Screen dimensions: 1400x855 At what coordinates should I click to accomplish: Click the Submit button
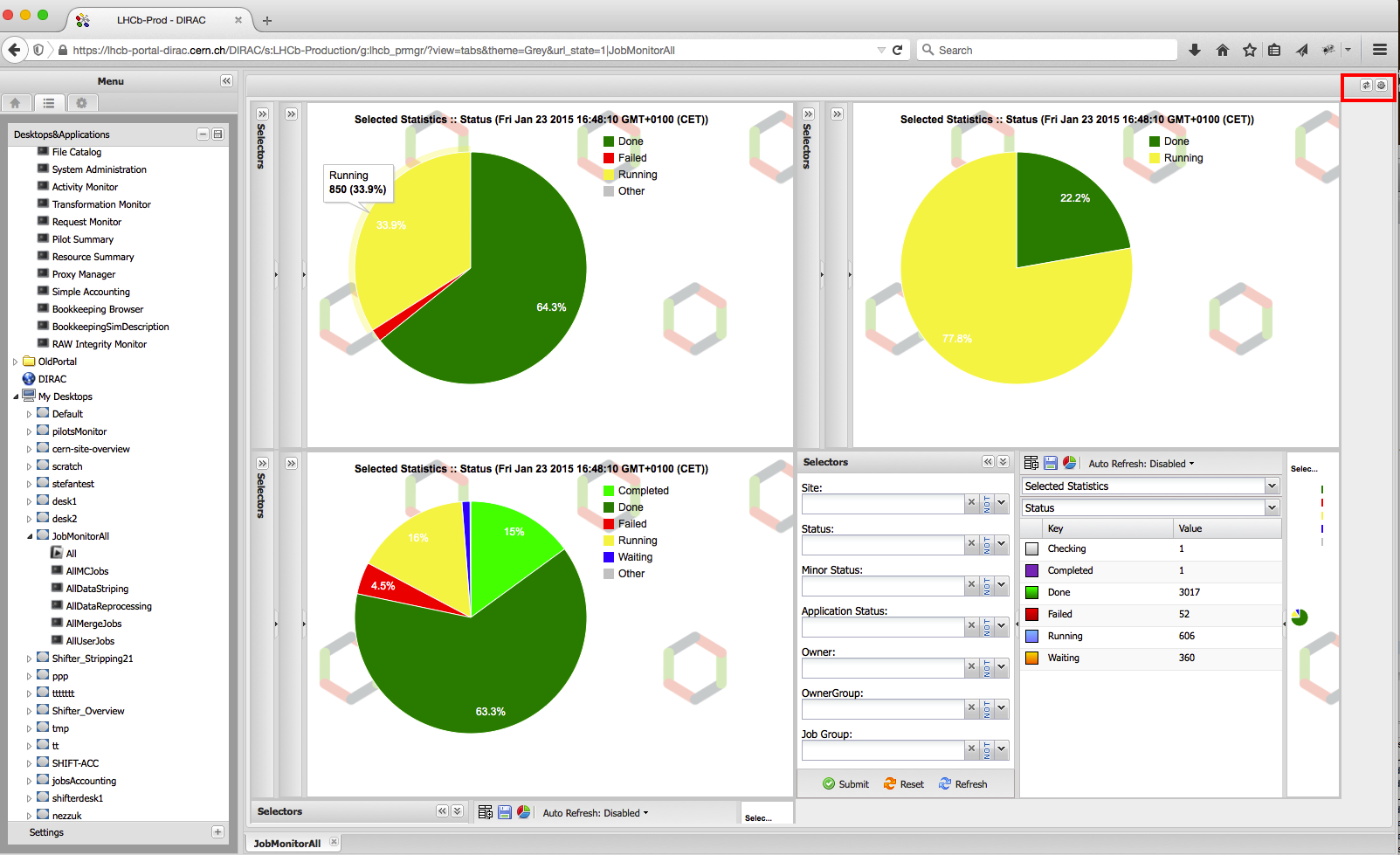(x=845, y=784)
